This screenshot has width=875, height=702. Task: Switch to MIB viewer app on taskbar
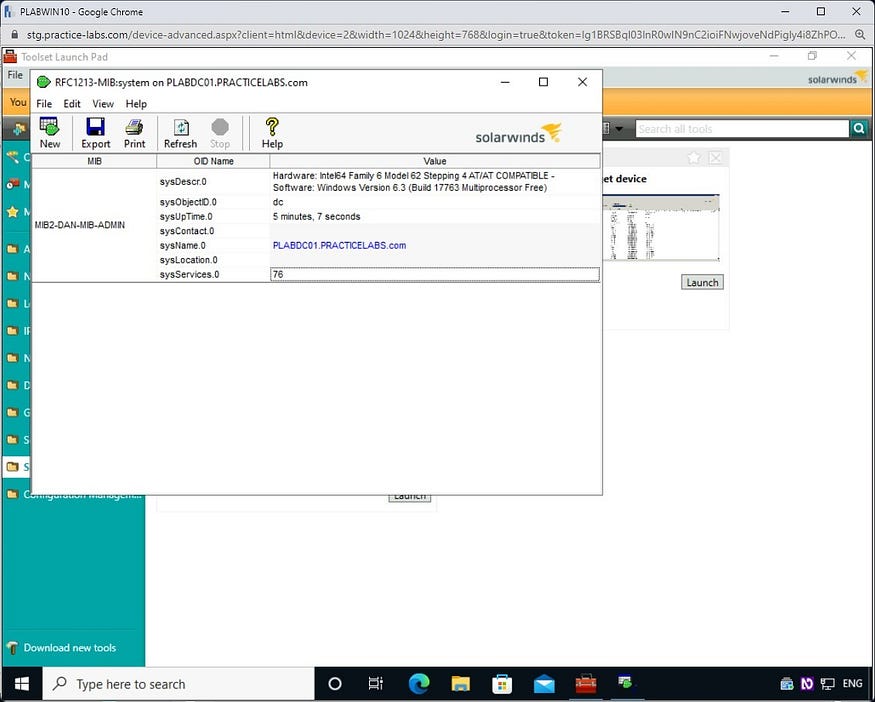click(x=625, y=682)
